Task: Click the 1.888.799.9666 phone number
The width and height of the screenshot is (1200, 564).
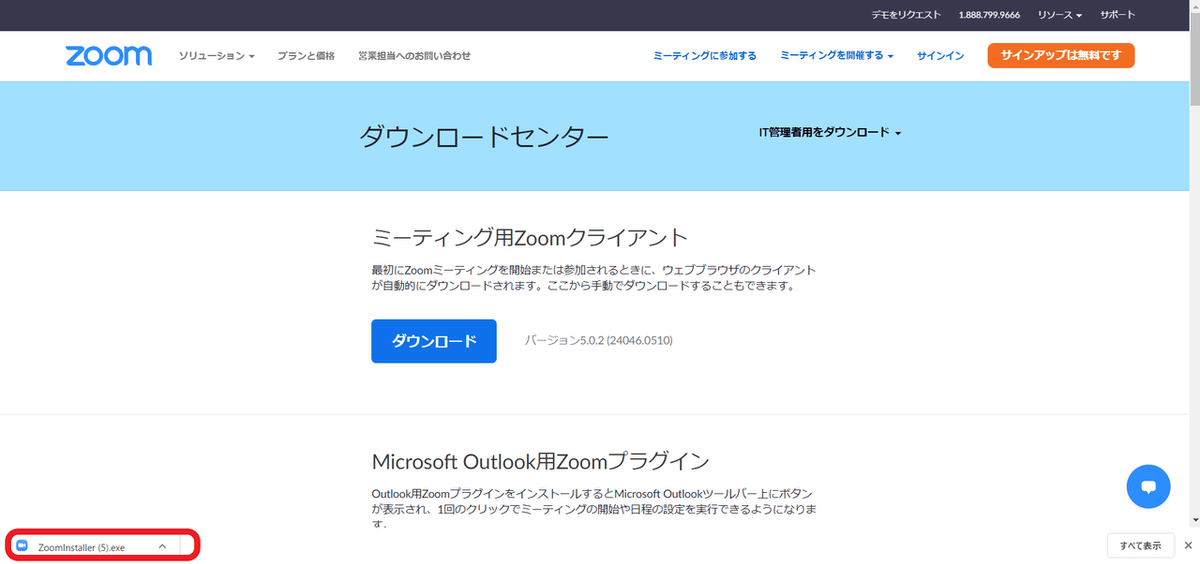Action: coord(990,15)
